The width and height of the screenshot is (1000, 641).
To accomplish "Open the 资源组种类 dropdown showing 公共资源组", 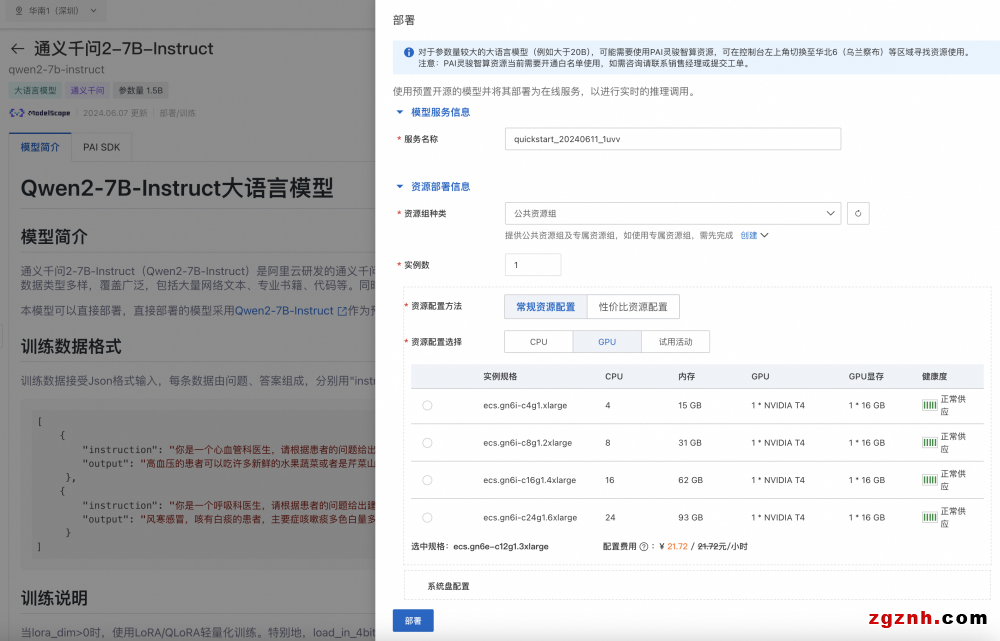I will point(672,213).
